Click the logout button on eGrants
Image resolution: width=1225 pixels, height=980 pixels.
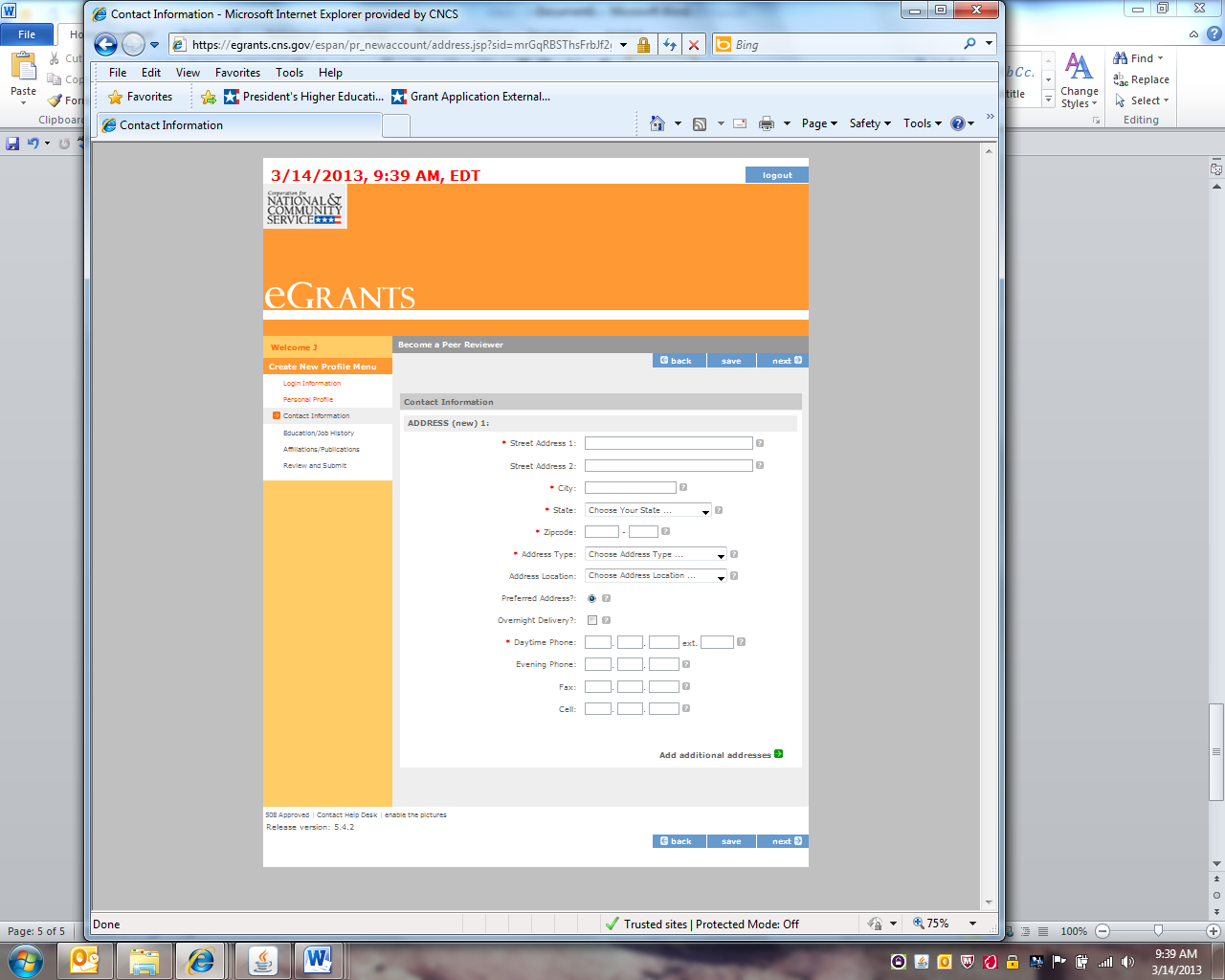(777, 175)
